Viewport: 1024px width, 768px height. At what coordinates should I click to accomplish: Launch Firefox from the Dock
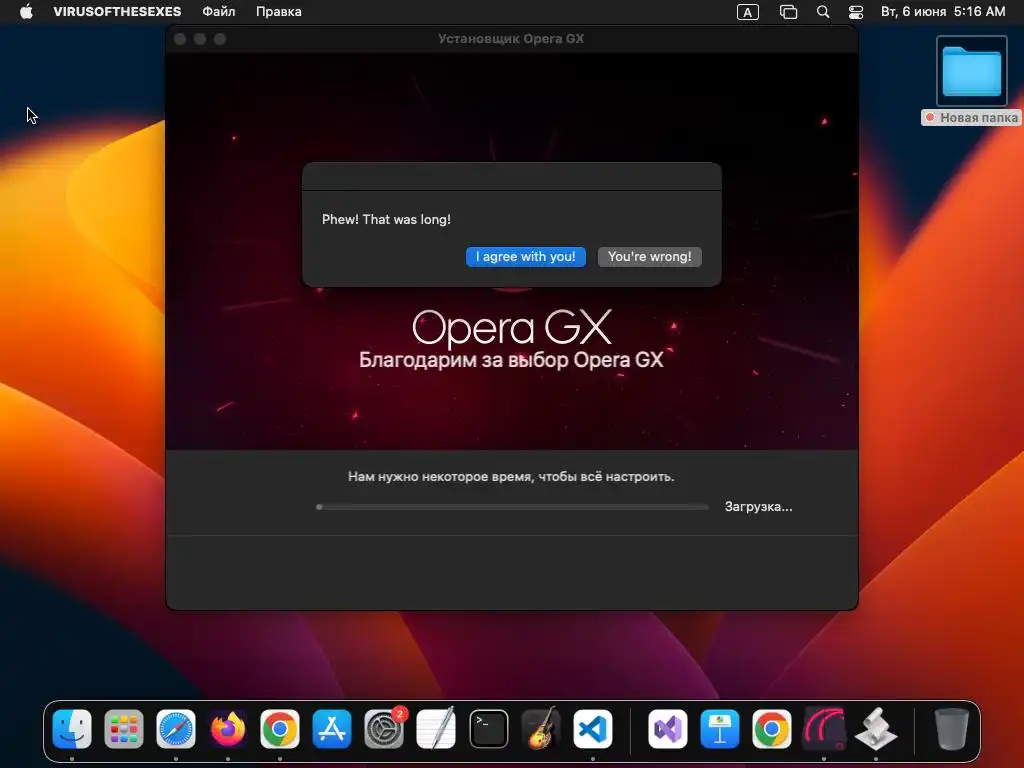pyautogui.click(x=228, y=729)
